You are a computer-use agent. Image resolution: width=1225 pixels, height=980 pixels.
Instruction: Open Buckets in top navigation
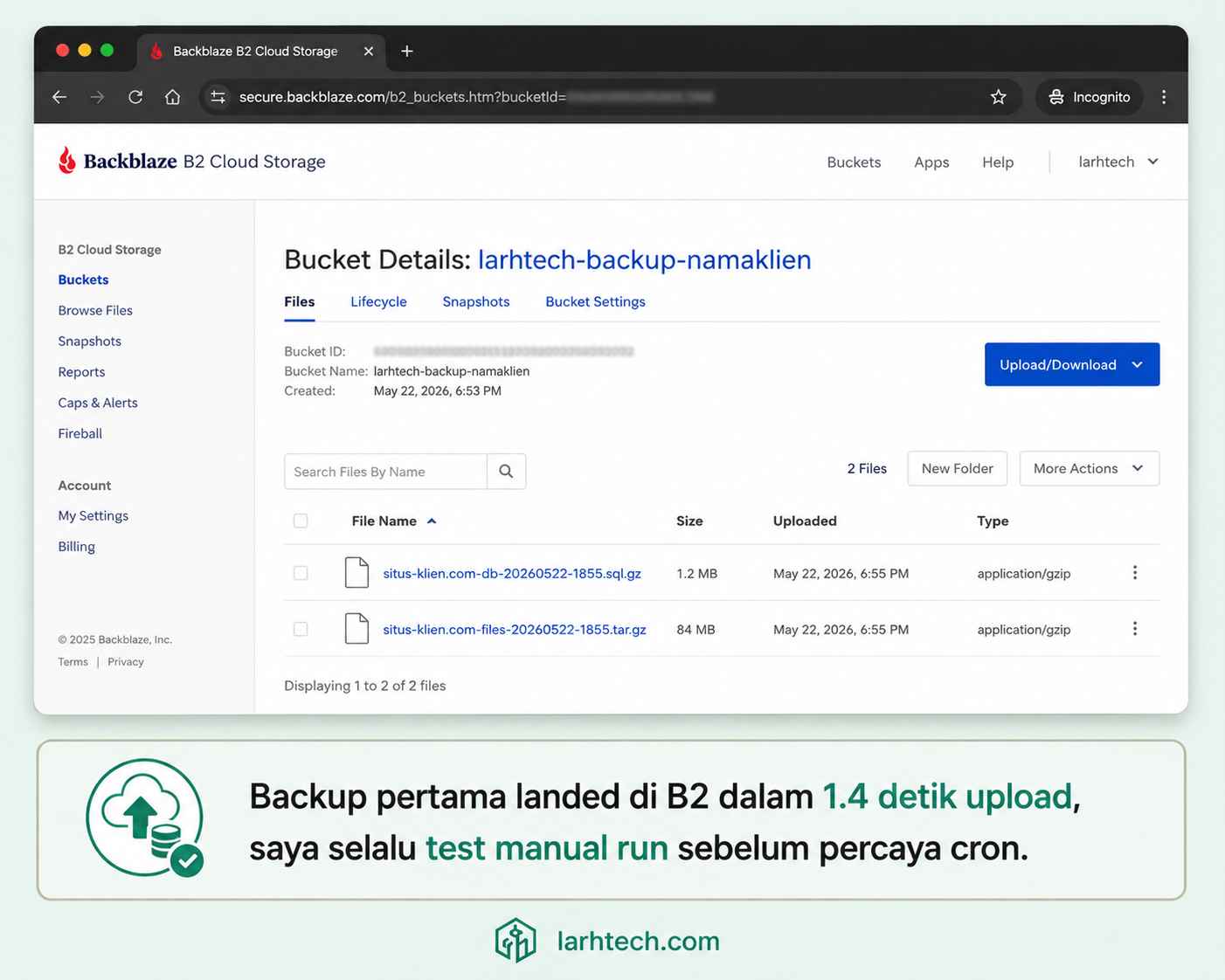(x=854, y=162)
